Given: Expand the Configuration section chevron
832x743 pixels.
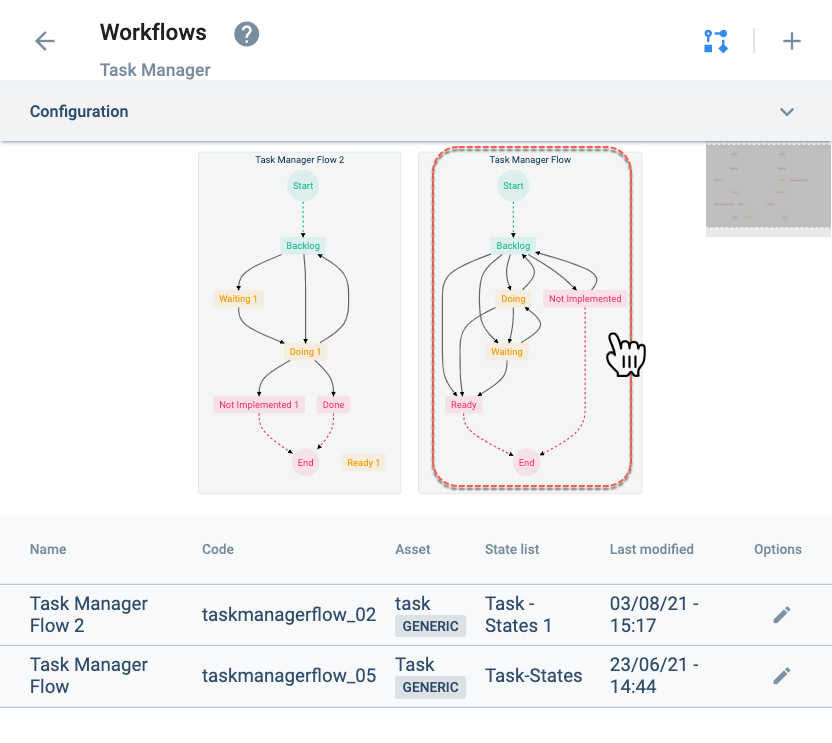Looking at the screenshot, I should [787, 111].
